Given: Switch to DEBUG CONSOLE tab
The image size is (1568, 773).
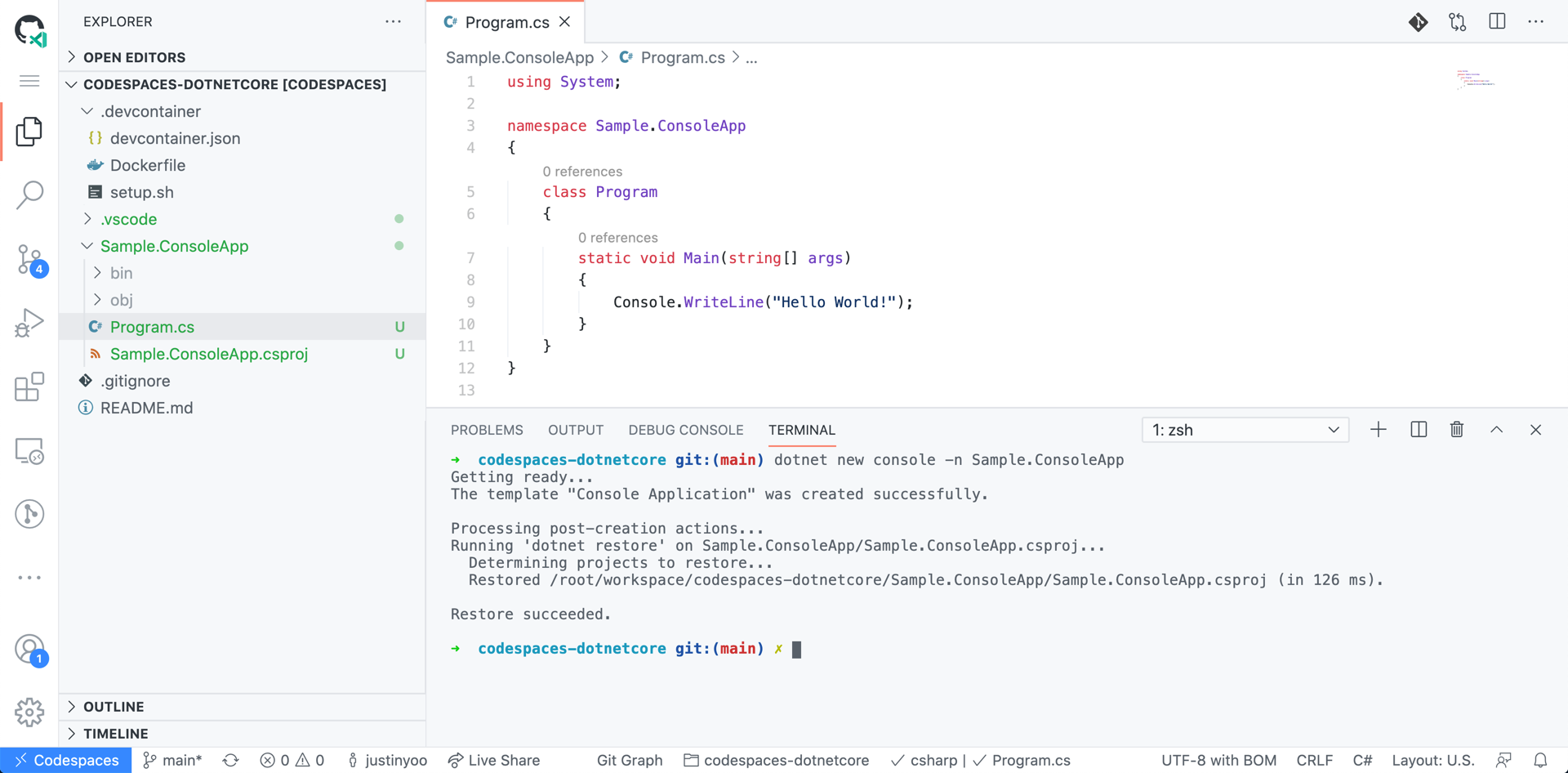Looking at the screenshot, I should pyautogui.click(x=686, y=430).
